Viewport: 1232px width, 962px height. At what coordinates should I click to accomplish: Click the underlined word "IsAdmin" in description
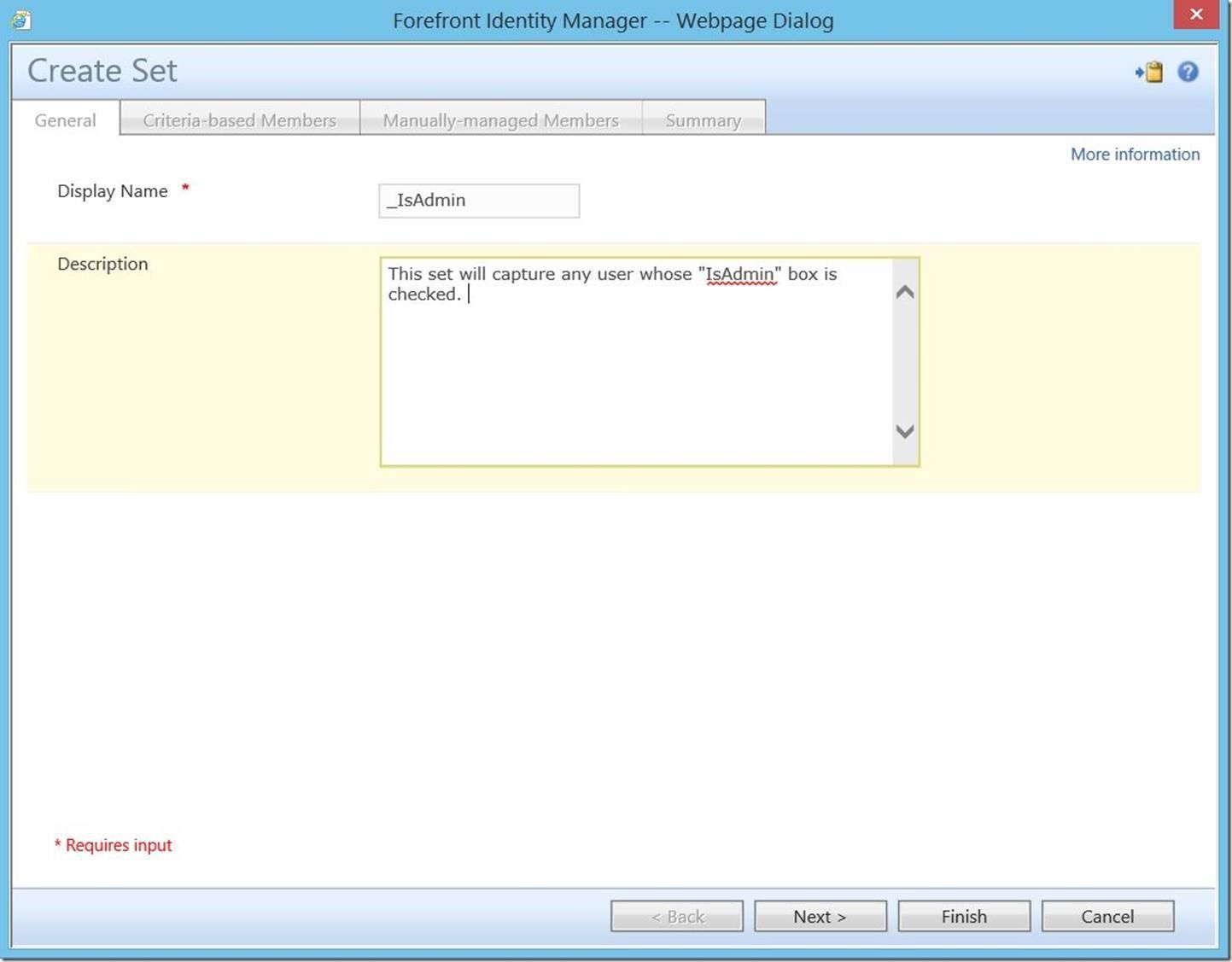(740, 274)
